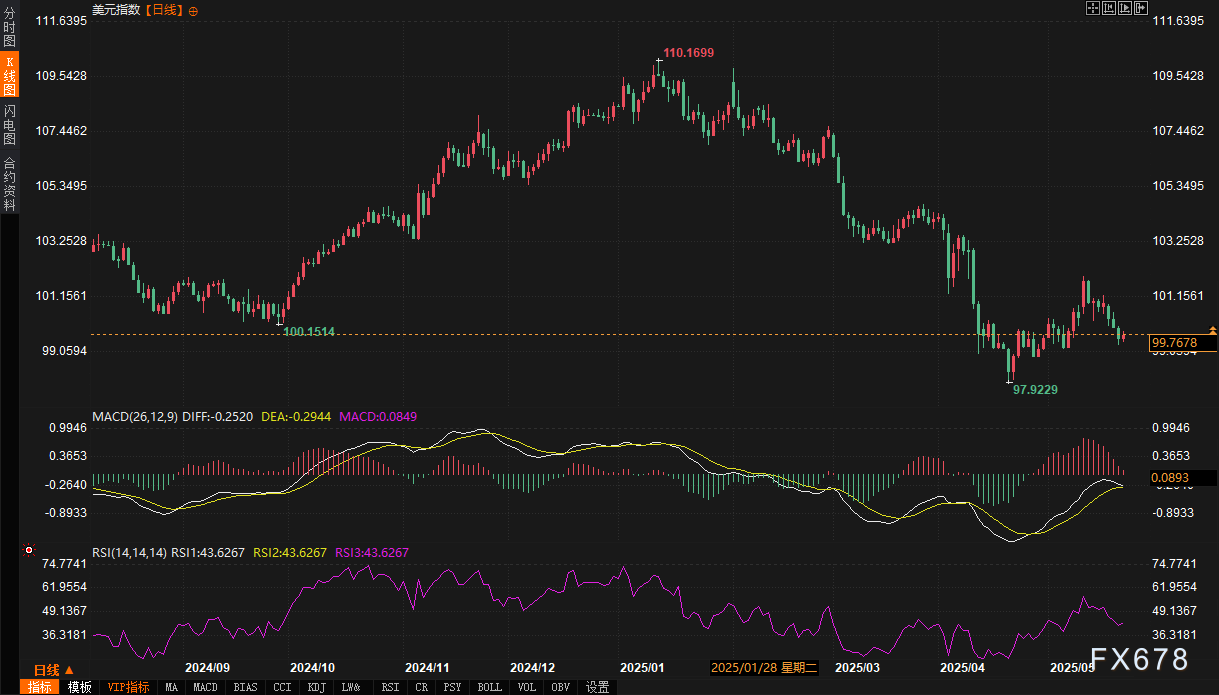Click the 110.1699 high price marker
The height and width of the screenshot is (695, 1219).
689,52
